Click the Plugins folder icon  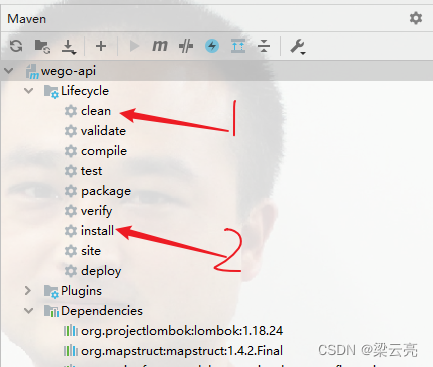tap(51, 291)
